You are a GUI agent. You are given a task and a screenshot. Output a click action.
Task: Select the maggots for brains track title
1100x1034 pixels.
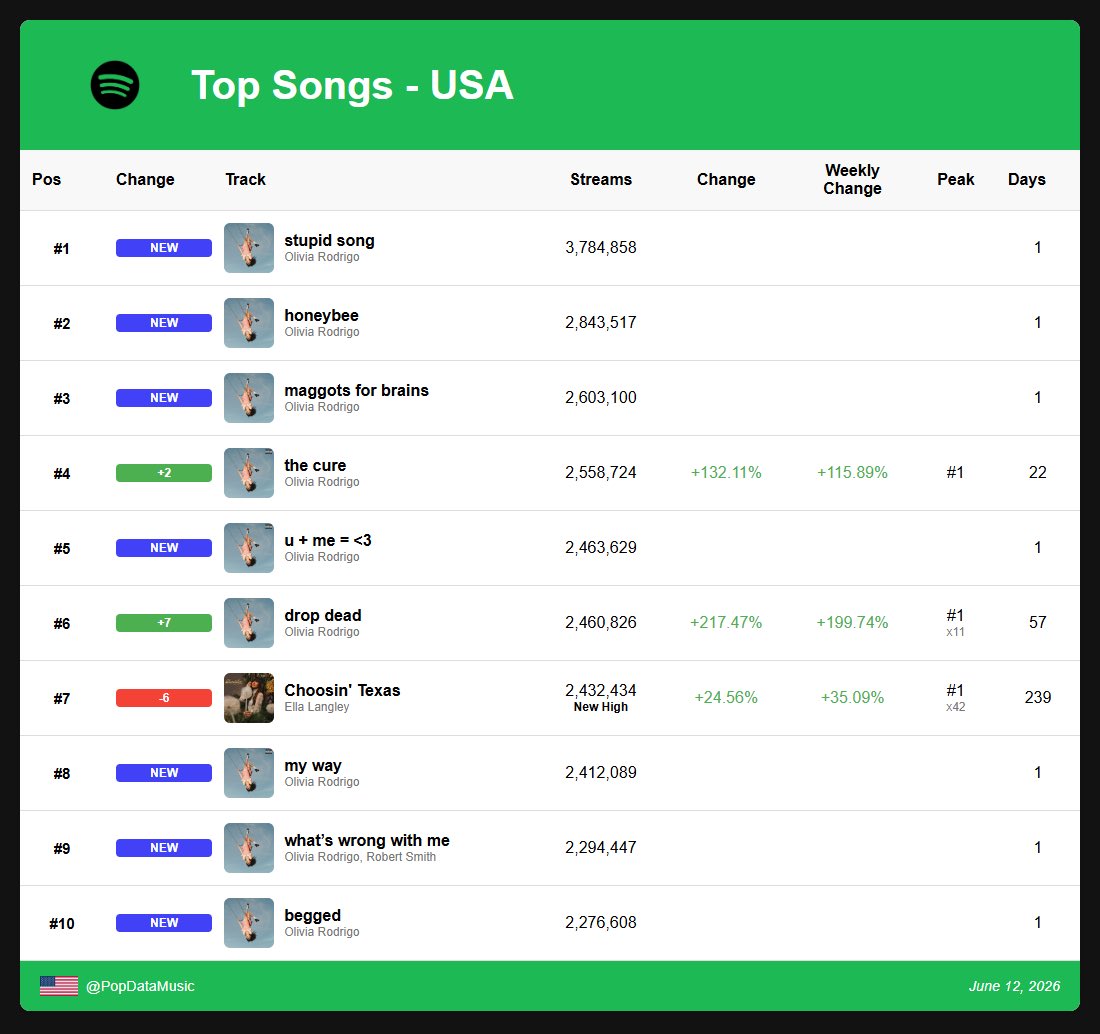[x=356, y=391]
